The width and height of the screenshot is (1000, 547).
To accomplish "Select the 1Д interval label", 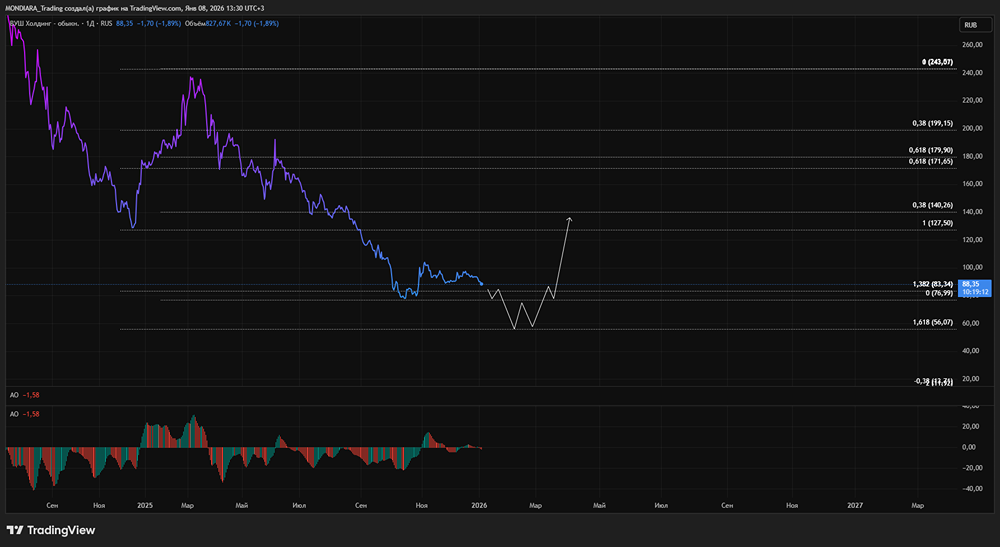I will click(92, 22).
